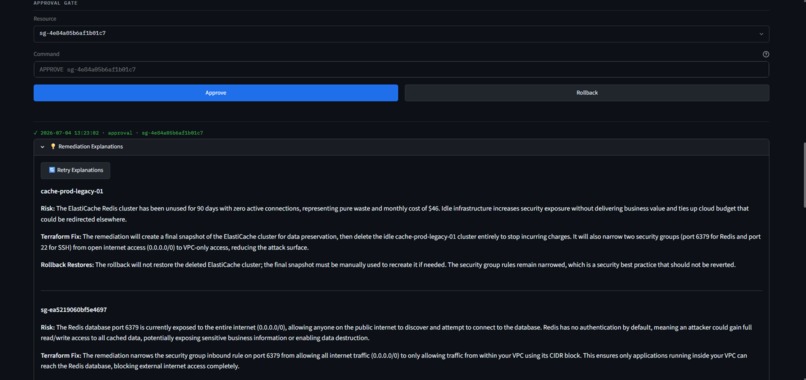Click the Rollback button
Viewport: 806px width, 380px height.
(x=587, y=93)
